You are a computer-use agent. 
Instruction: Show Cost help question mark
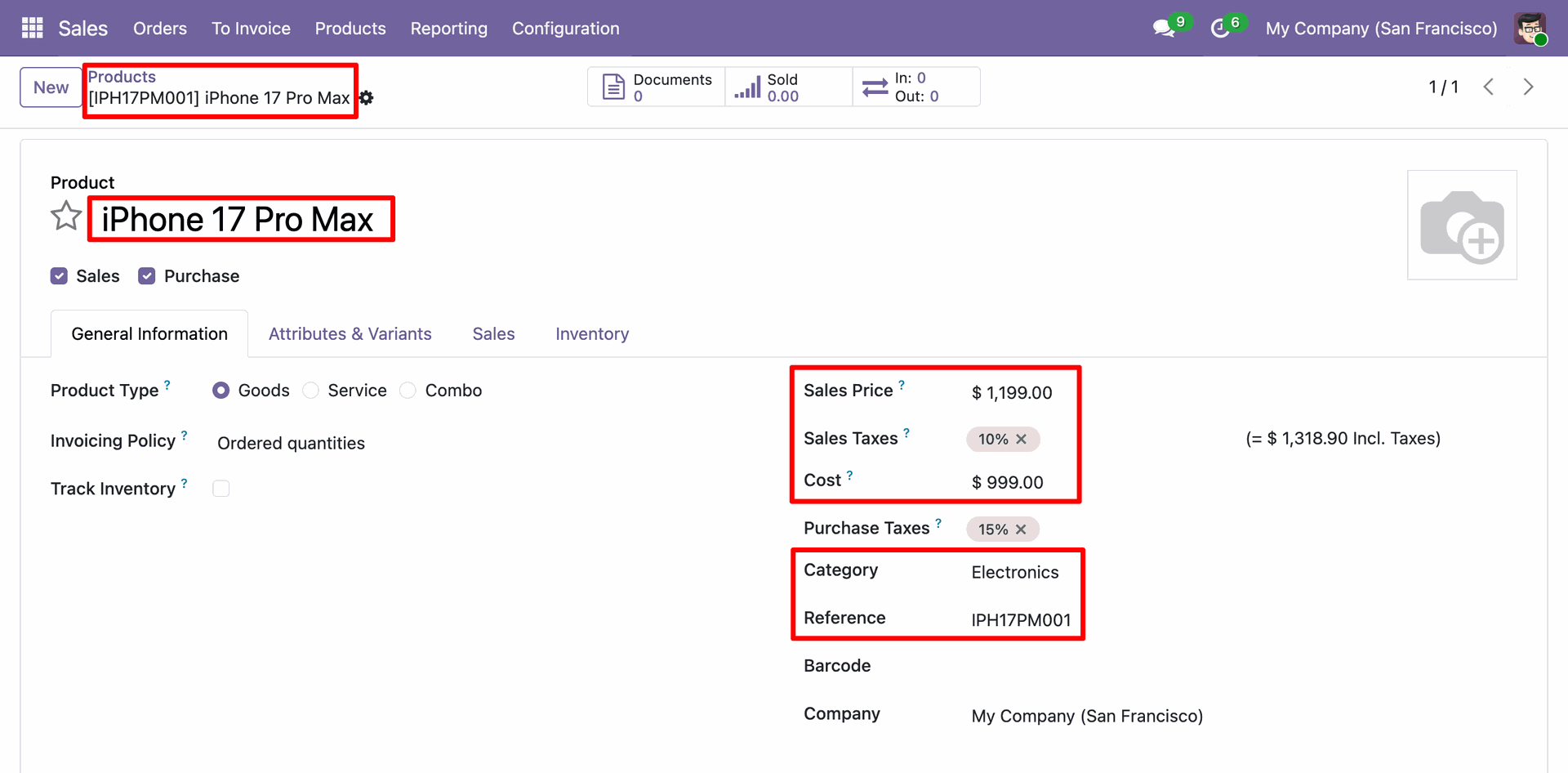849,475
